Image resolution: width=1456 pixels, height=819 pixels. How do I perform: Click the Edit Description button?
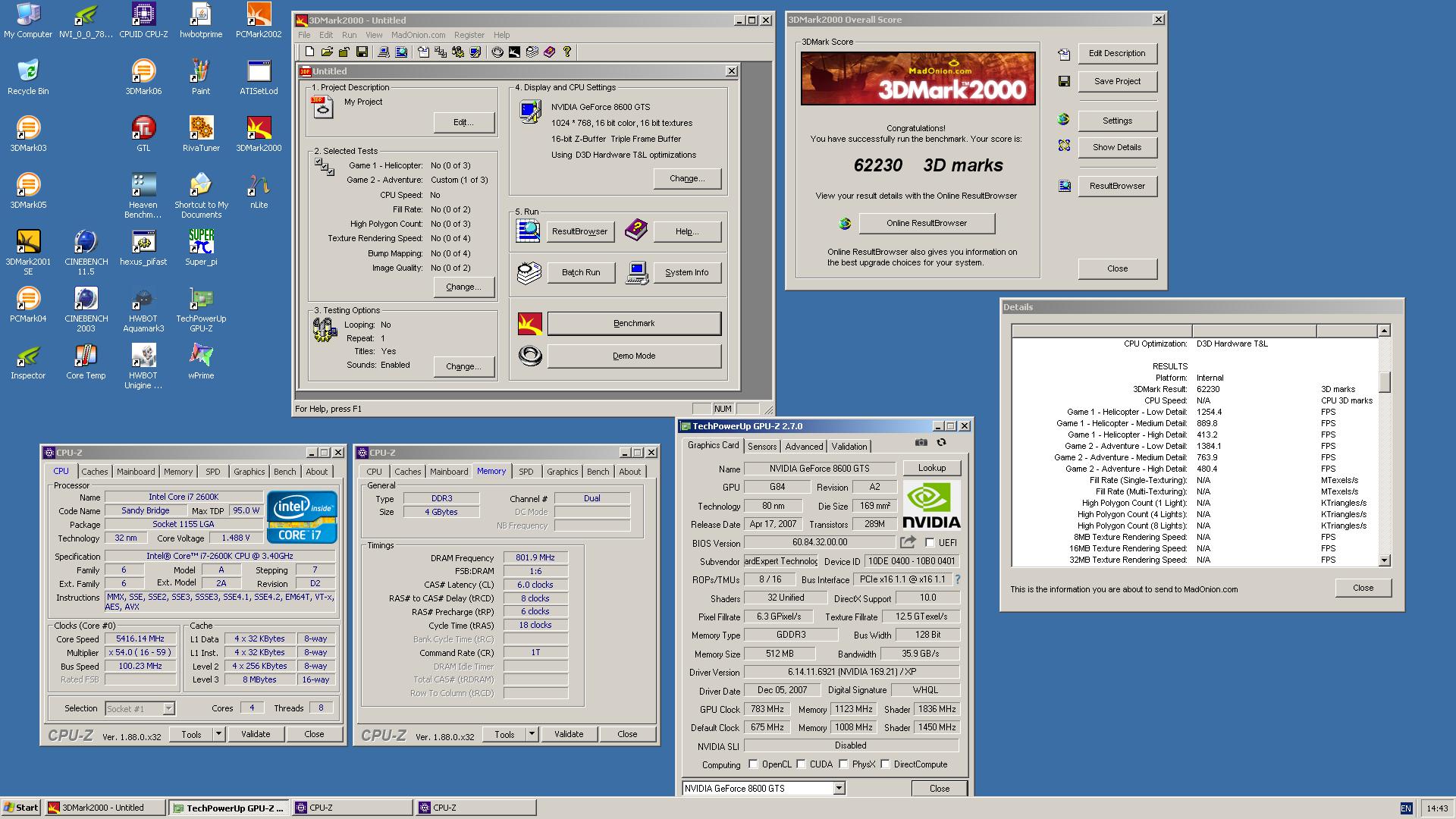(1117, 53)
